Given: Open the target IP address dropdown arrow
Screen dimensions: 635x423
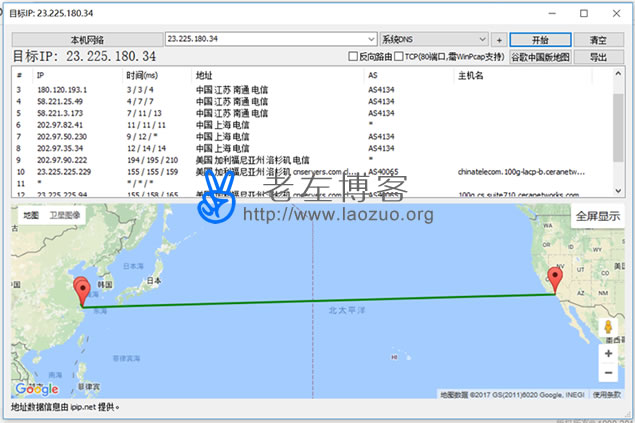Looking at the screenshot, I should pyautogui.click(x=371, y=39).
